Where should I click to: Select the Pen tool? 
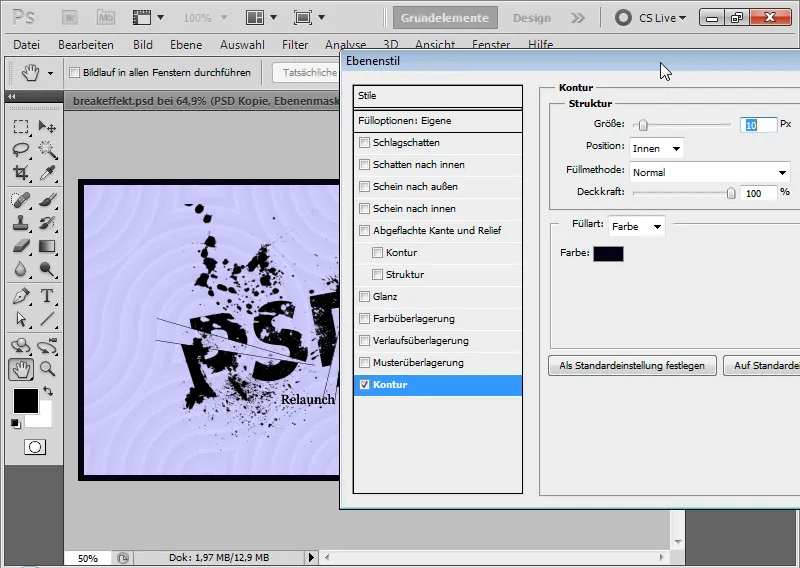pyautogui.click(x=20, y=296)
